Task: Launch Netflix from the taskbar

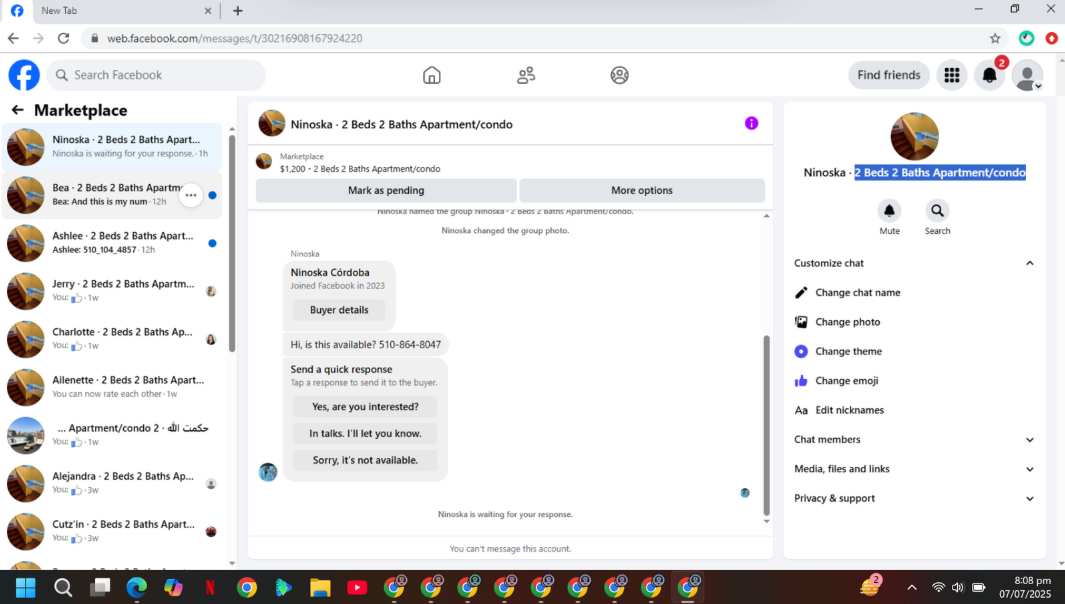Action: tap(210, 588)
